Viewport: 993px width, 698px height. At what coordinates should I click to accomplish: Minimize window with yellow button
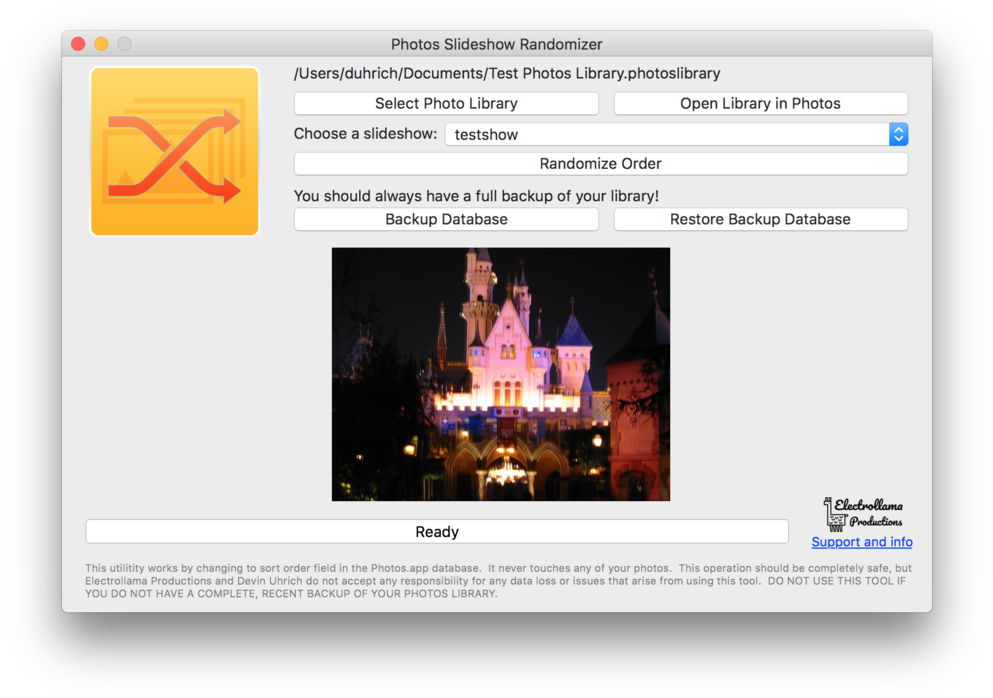101,44
